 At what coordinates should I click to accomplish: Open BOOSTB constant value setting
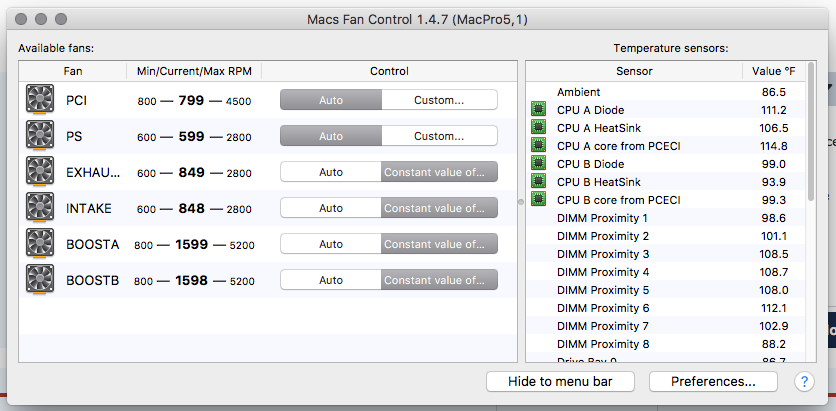[x=439, y=281]
